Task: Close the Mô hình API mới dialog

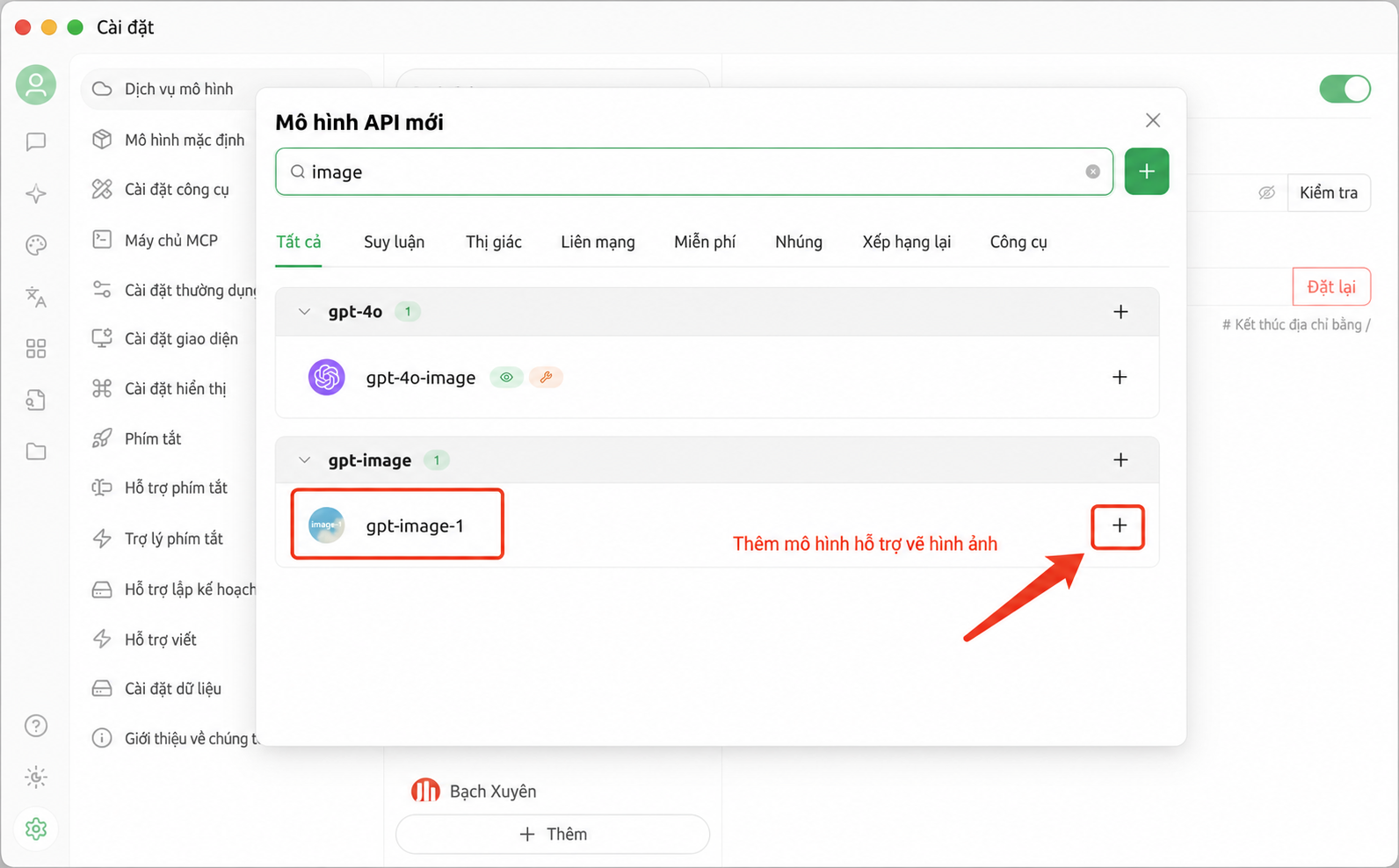Action: point(1153,120)
